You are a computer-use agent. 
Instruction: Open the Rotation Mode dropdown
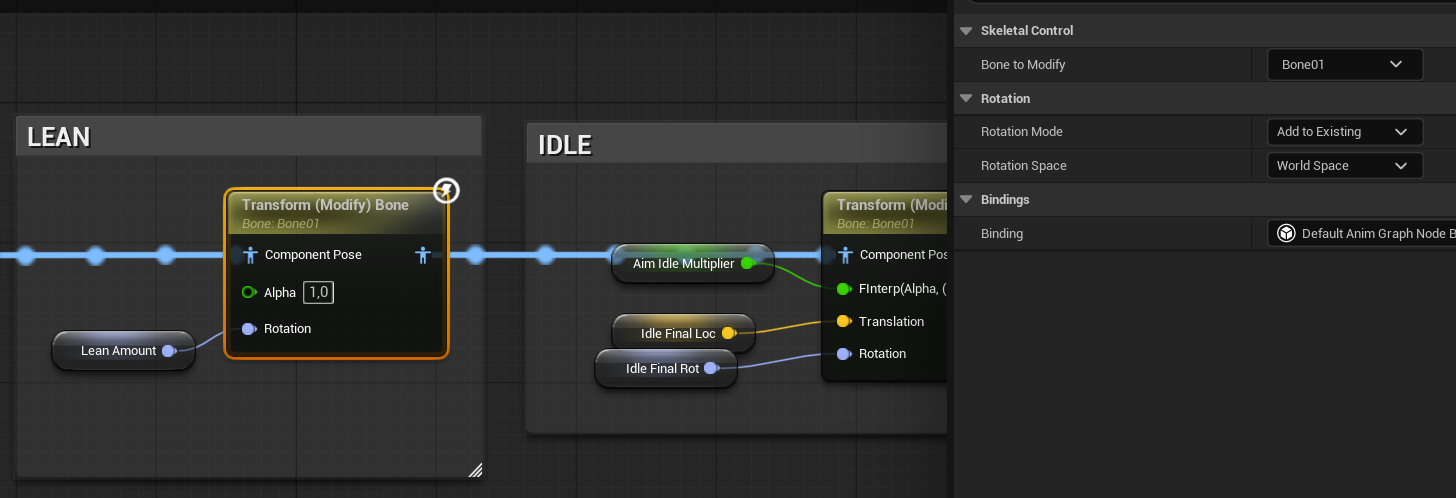pyautogui.click(x=1344, y=132)
